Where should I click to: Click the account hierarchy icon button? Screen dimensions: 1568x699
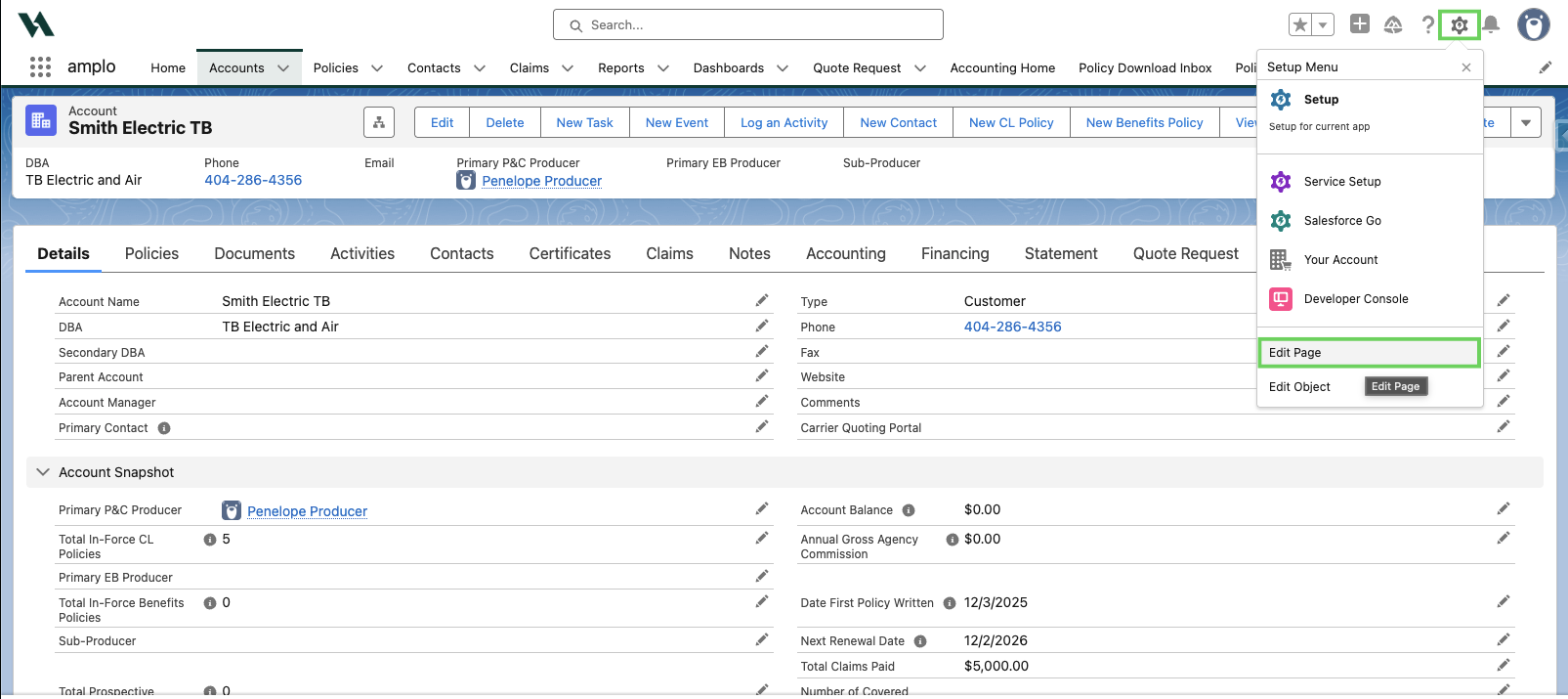tap(379, 122)
